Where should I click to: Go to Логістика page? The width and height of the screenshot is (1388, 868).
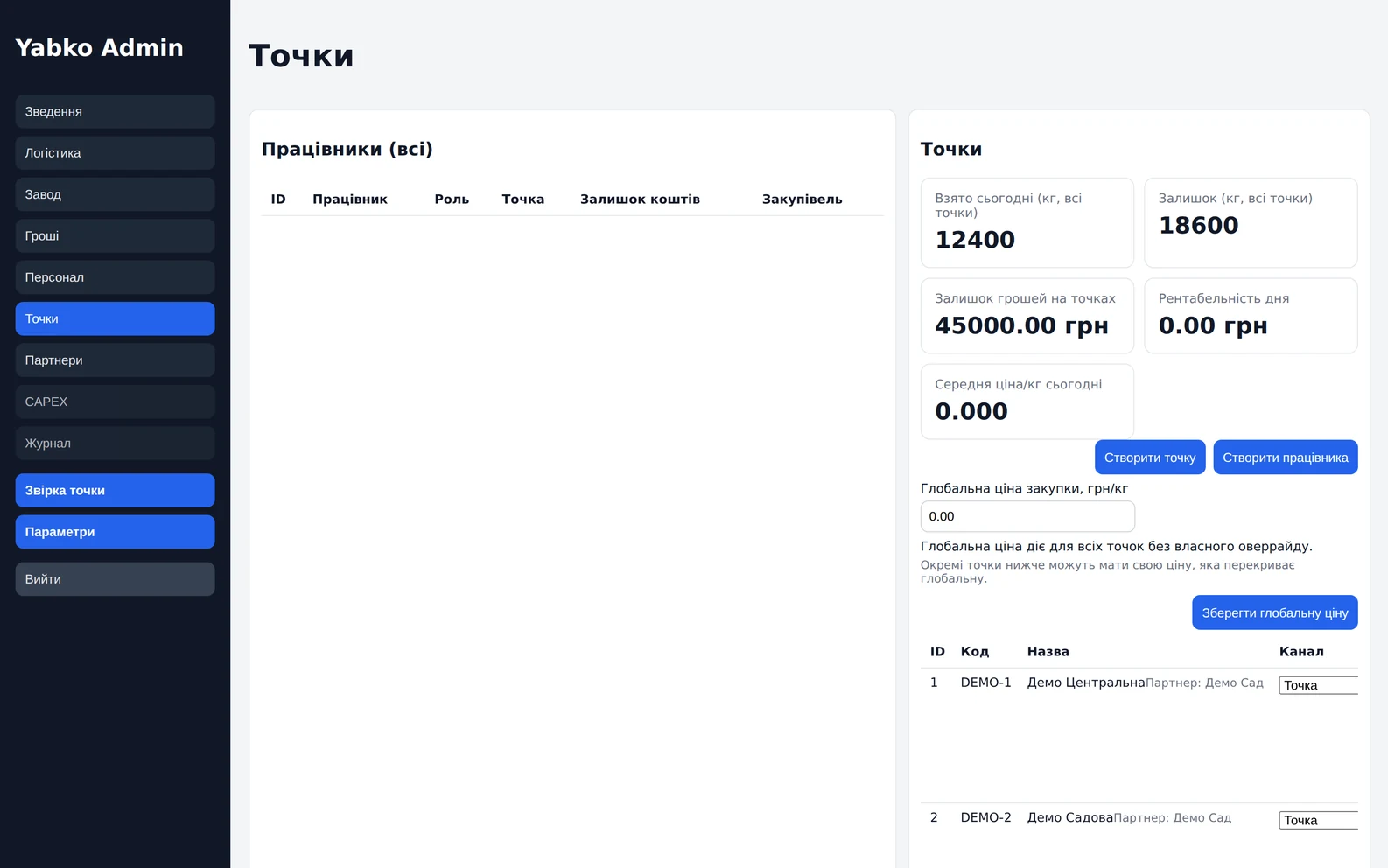[x=115, y=153]
